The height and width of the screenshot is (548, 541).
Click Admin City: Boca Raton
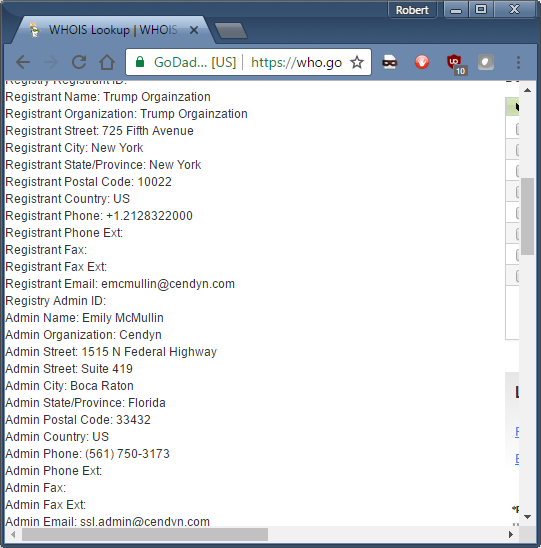[69, 386]
